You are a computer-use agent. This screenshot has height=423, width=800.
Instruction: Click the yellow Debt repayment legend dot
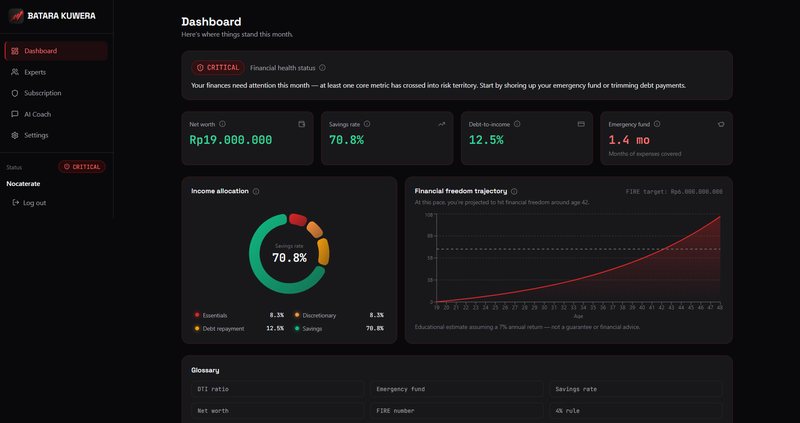pyautogui.click(x=197, y=329)
